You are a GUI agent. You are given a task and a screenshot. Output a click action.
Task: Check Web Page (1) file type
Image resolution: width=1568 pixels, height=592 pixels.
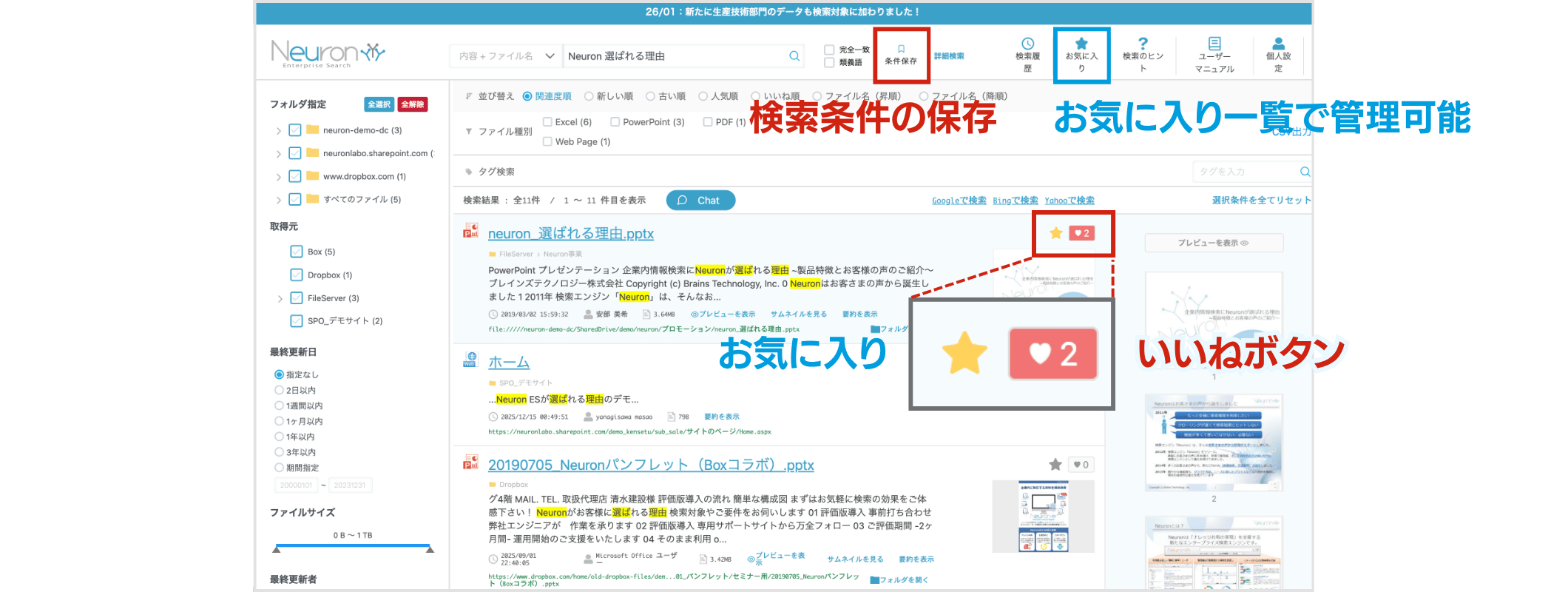click(547, 141)
